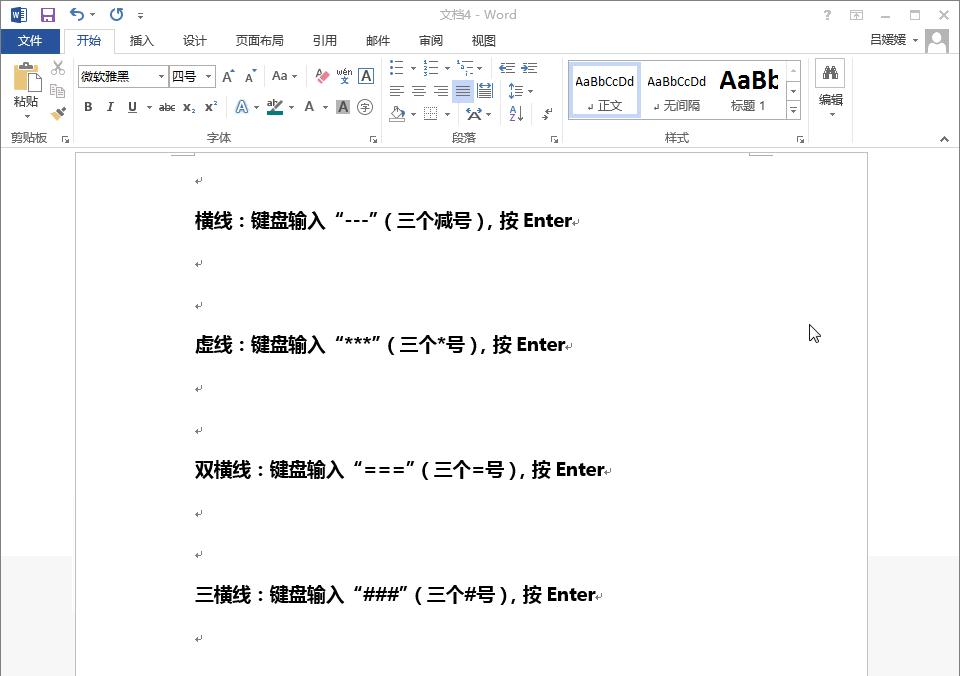This screenshot has height=676, width=960.
Task: Grow font size with the larger A icon
Action: [x=228, y=76]
